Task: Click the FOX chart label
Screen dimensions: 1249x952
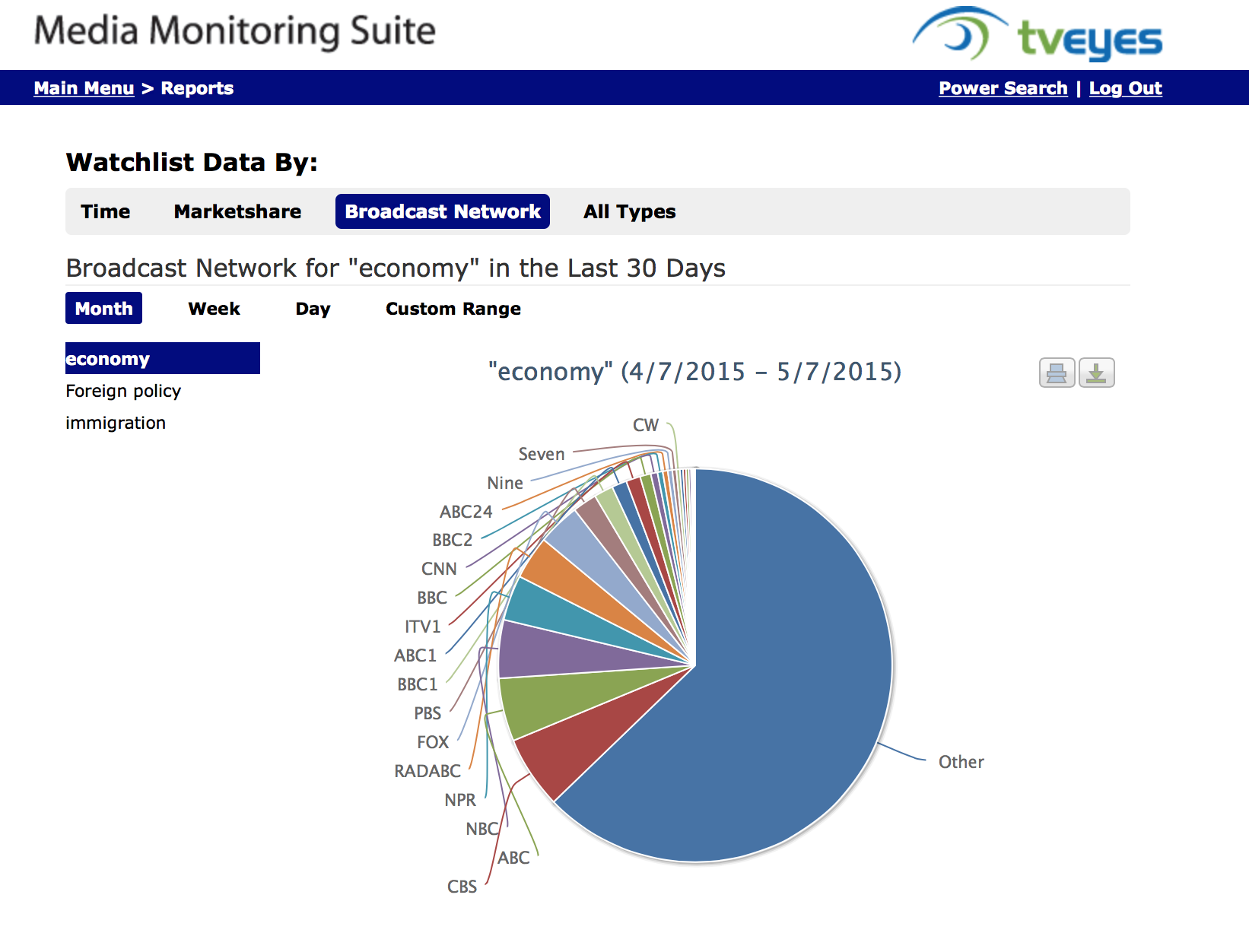Action: pyautogui.click(x=433, y=742)
